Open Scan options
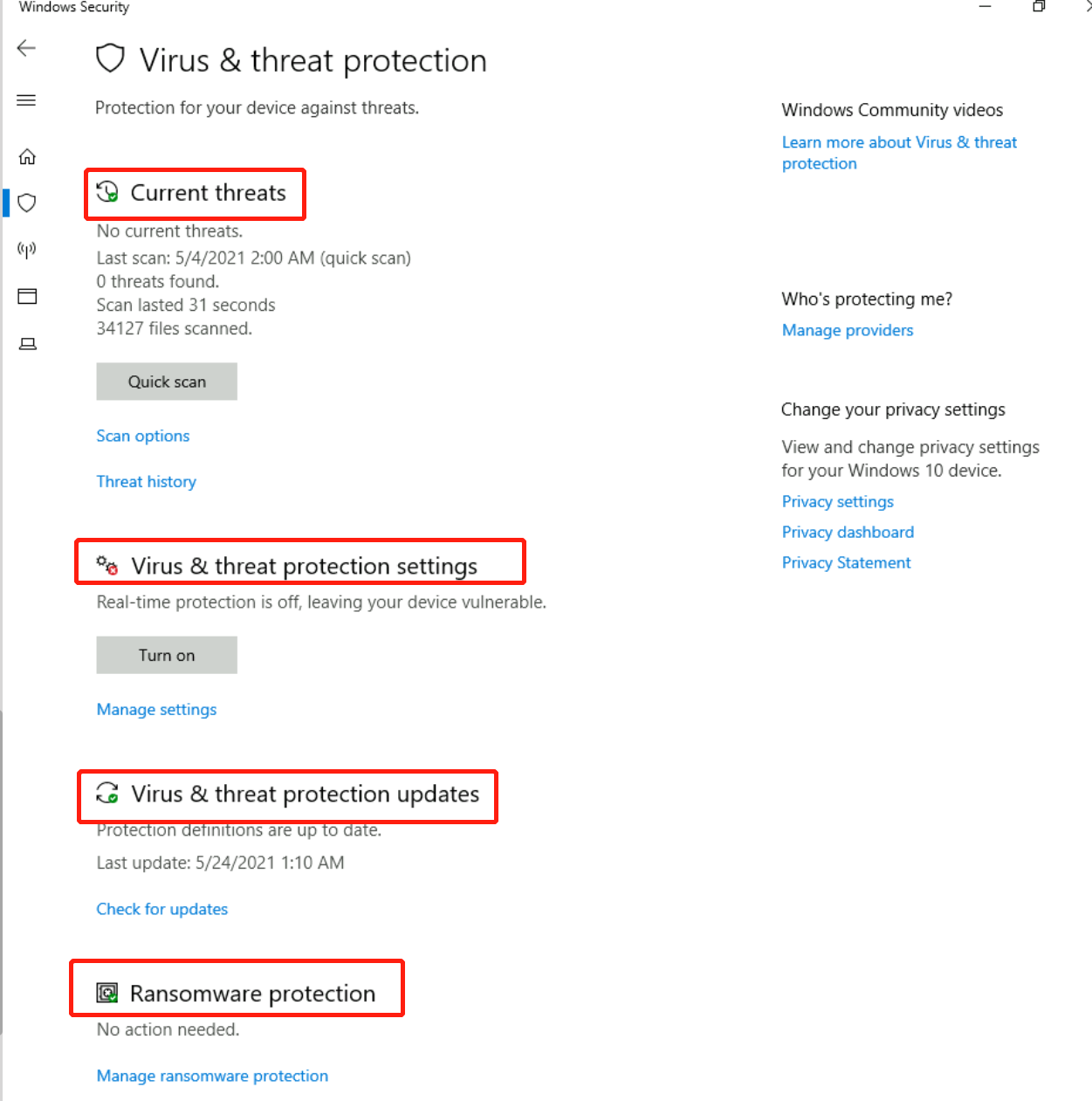This screenshot has height=1101, width=1092. [x=143, y=436]
